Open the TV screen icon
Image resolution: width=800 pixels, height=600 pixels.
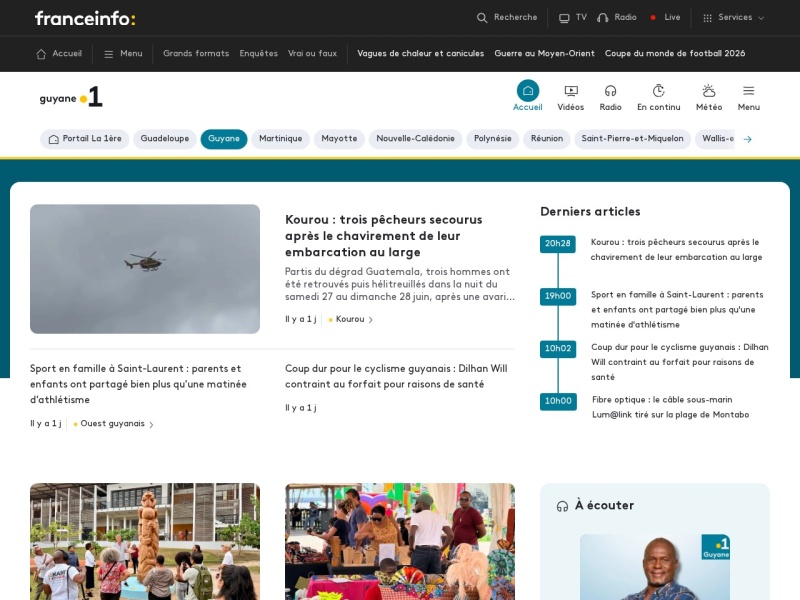[564, 18]
